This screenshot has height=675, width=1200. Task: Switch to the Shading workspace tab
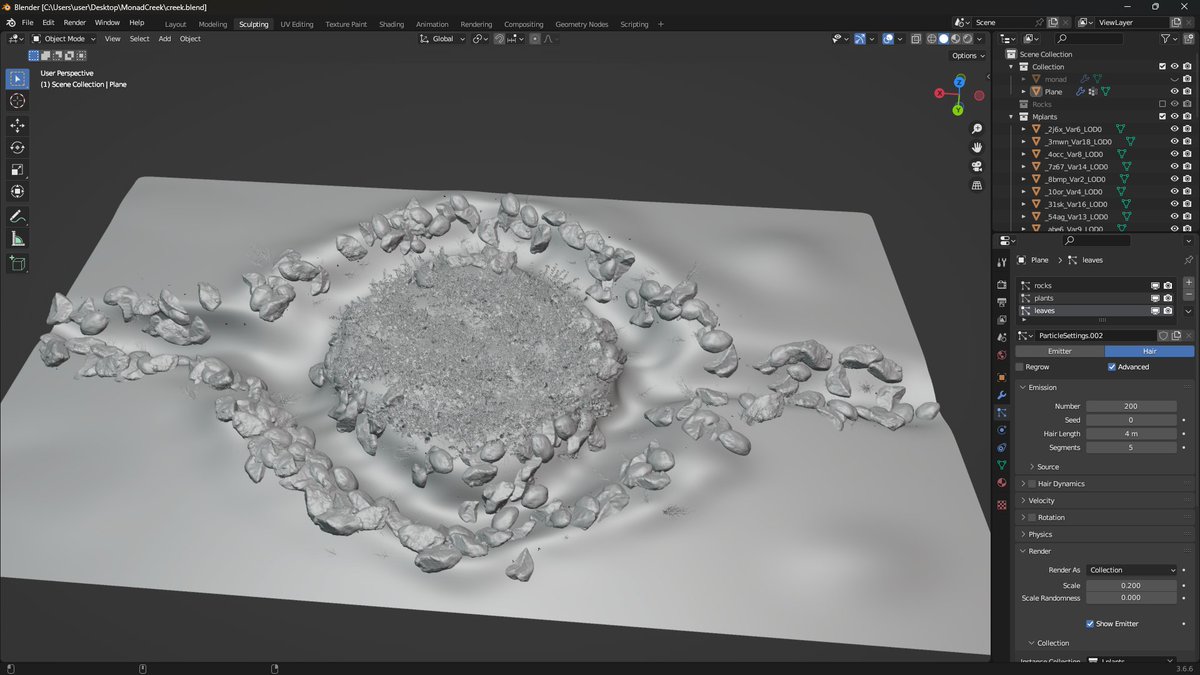tap(391, 24)
